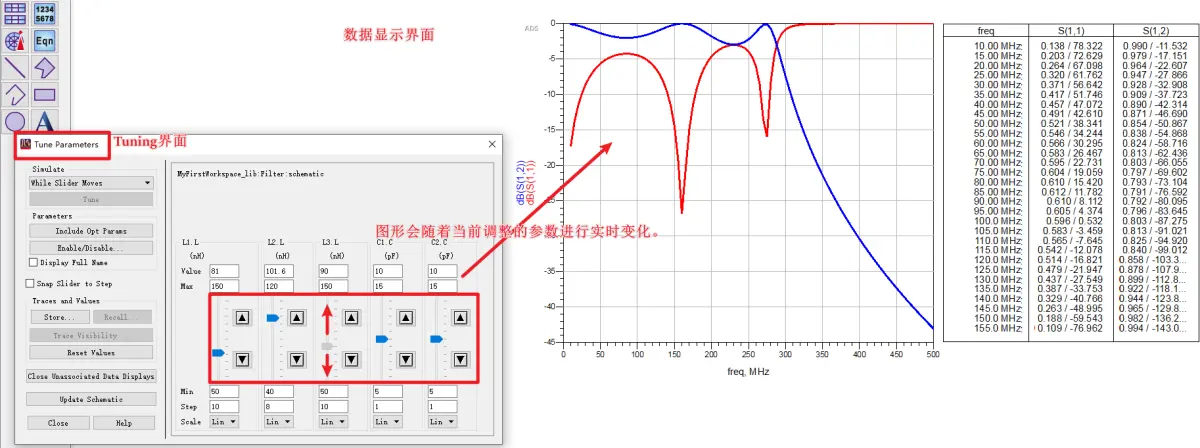The width and height of the screenshot is (1200, 448).
Task: Click the 'freq' column header in table
Action: [x=985, y=30]
